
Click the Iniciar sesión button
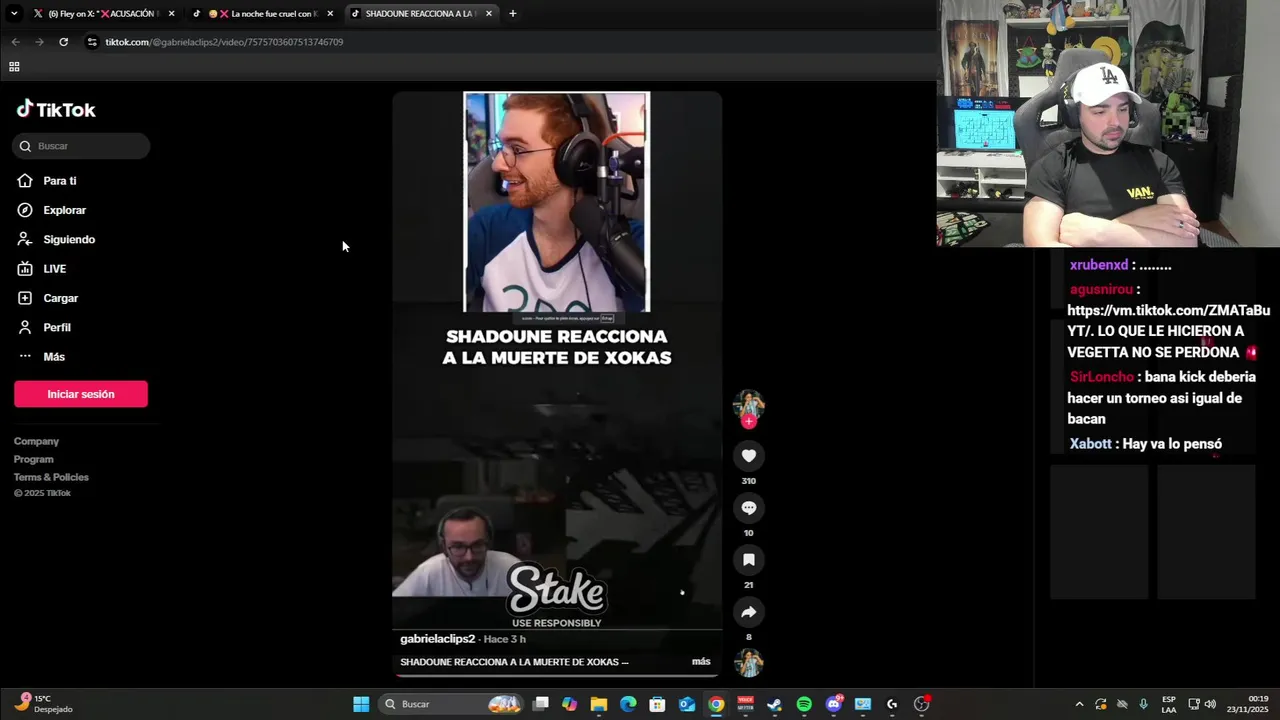[x=81, y=394]
